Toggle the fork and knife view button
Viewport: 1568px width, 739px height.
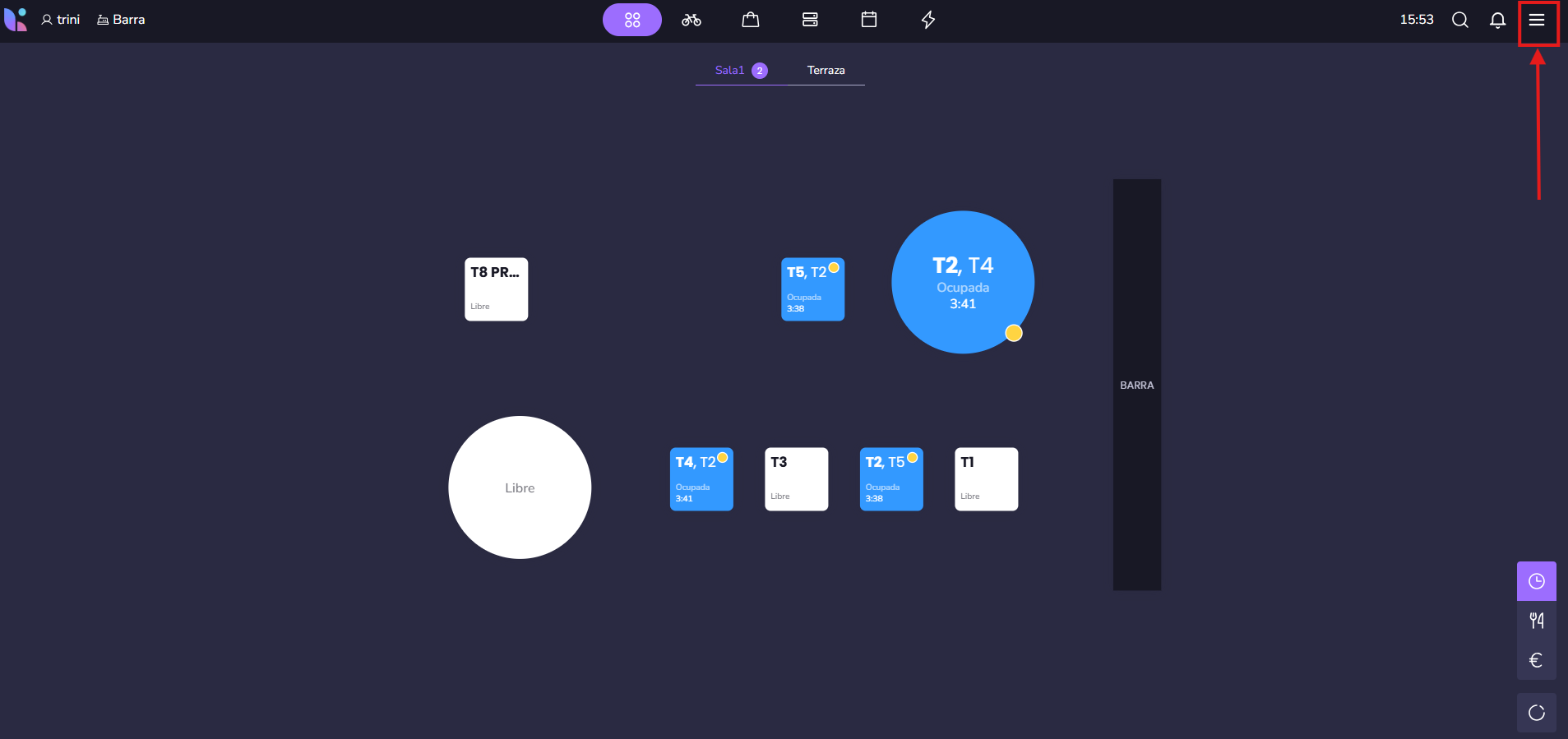1536,621
